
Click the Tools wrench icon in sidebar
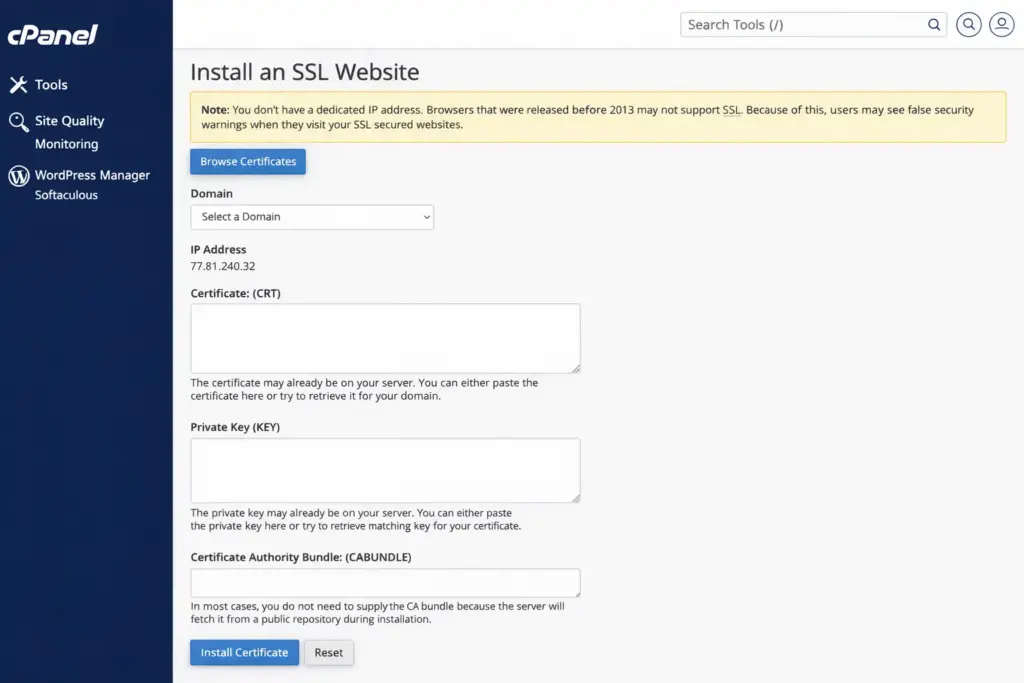click(x=18, y=85)
